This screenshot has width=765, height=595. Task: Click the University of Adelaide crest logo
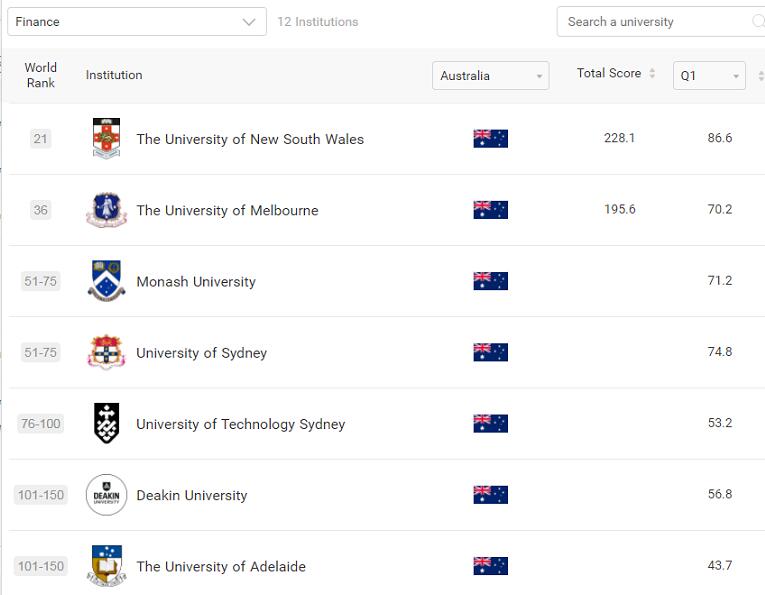click(x=106, y=566)
